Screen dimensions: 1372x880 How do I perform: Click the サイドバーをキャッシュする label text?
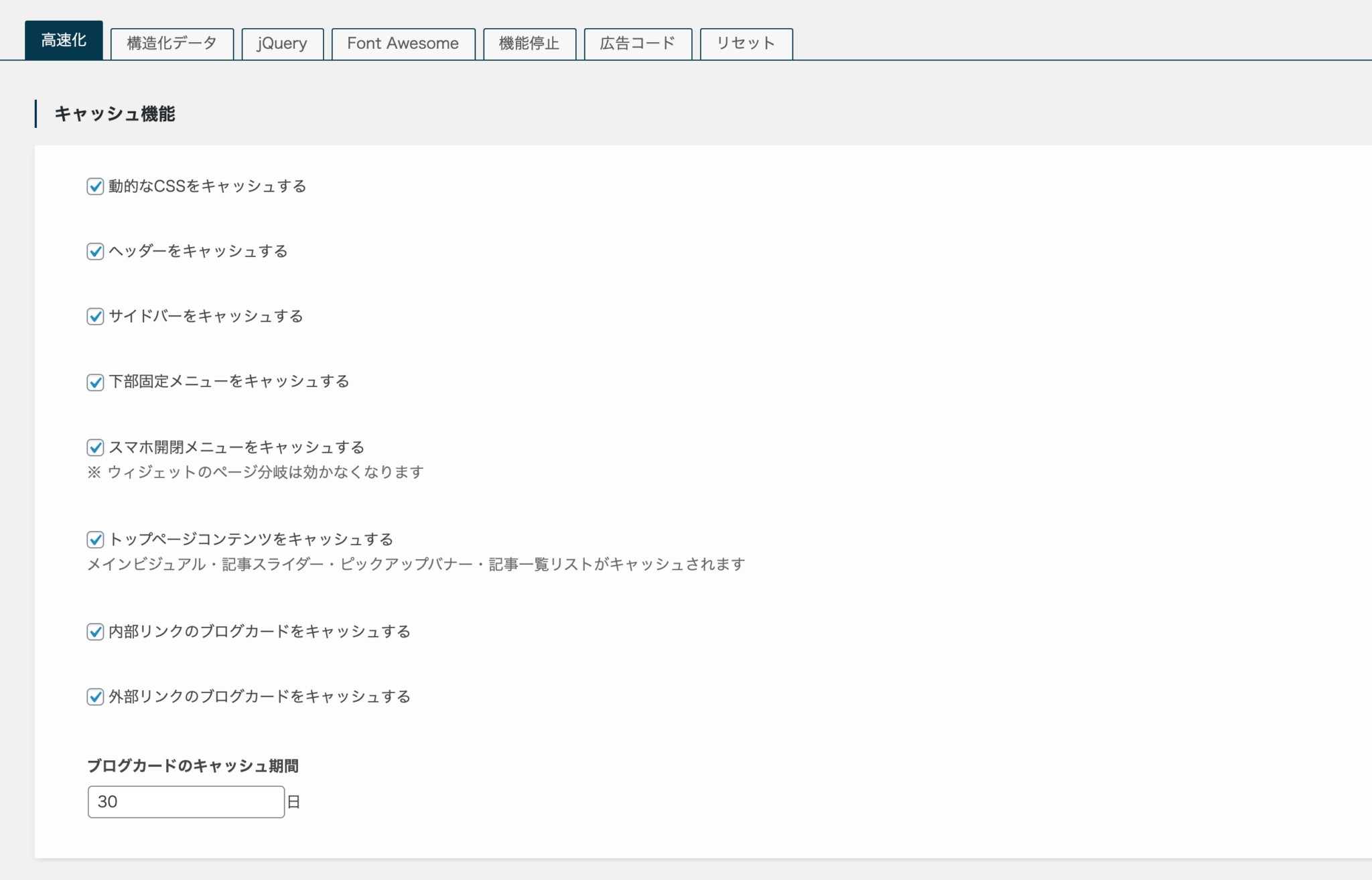(x=206, y=316)
